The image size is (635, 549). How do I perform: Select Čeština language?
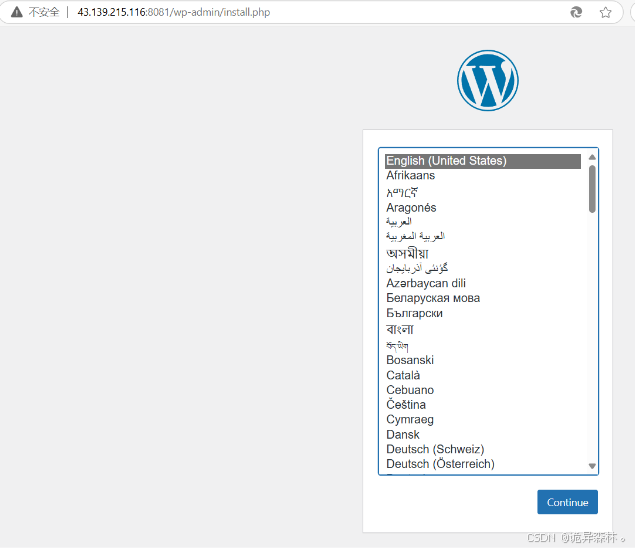point(483,404)
